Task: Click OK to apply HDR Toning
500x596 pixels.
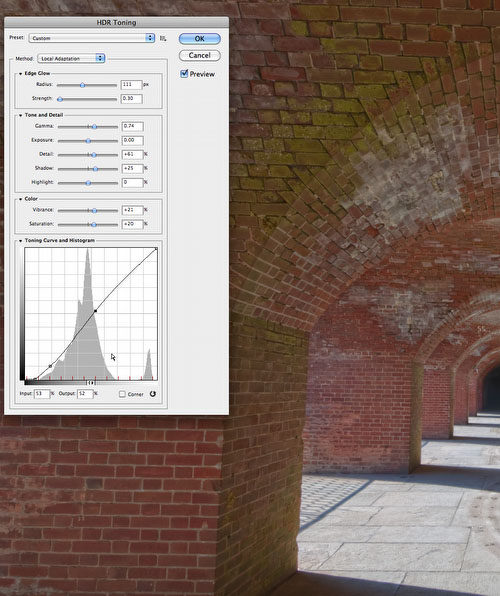Action: pyautogui.click(x=199, y=39)
